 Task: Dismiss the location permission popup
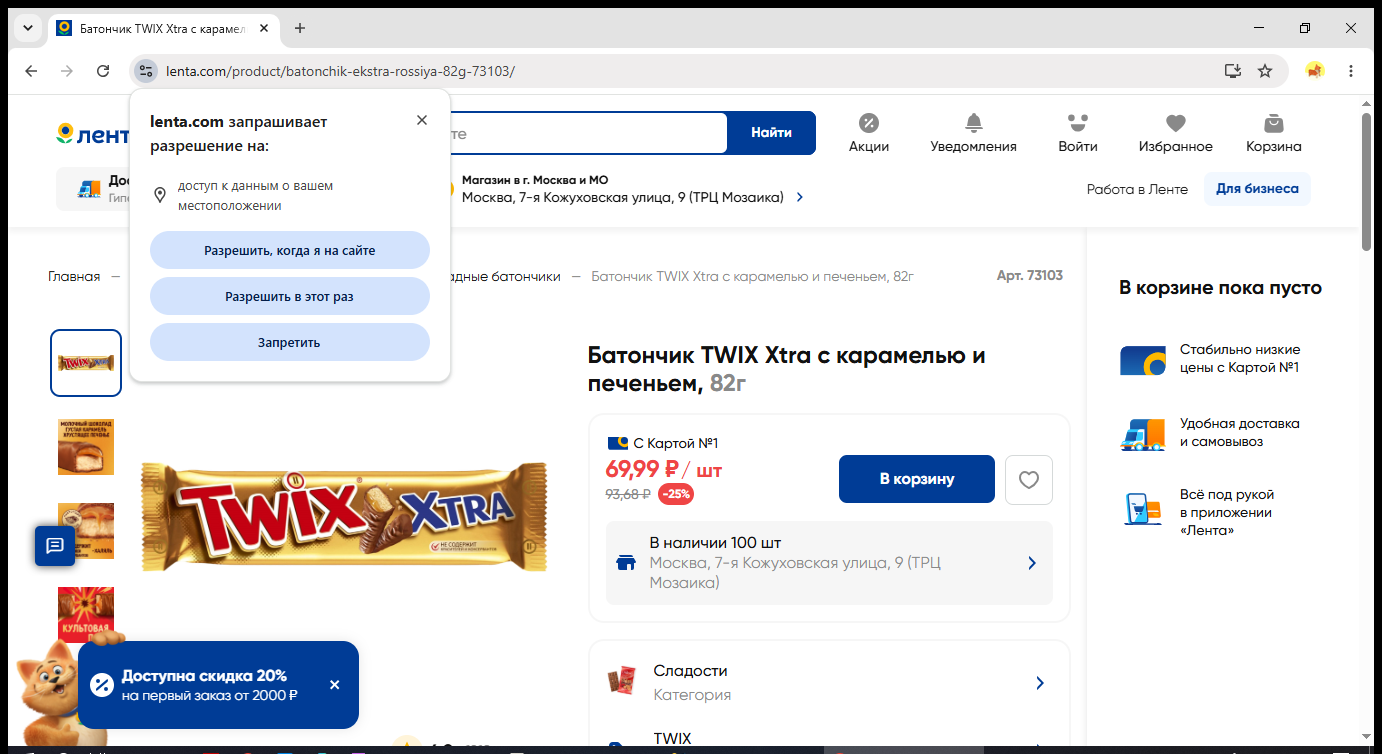click(422, 120)
